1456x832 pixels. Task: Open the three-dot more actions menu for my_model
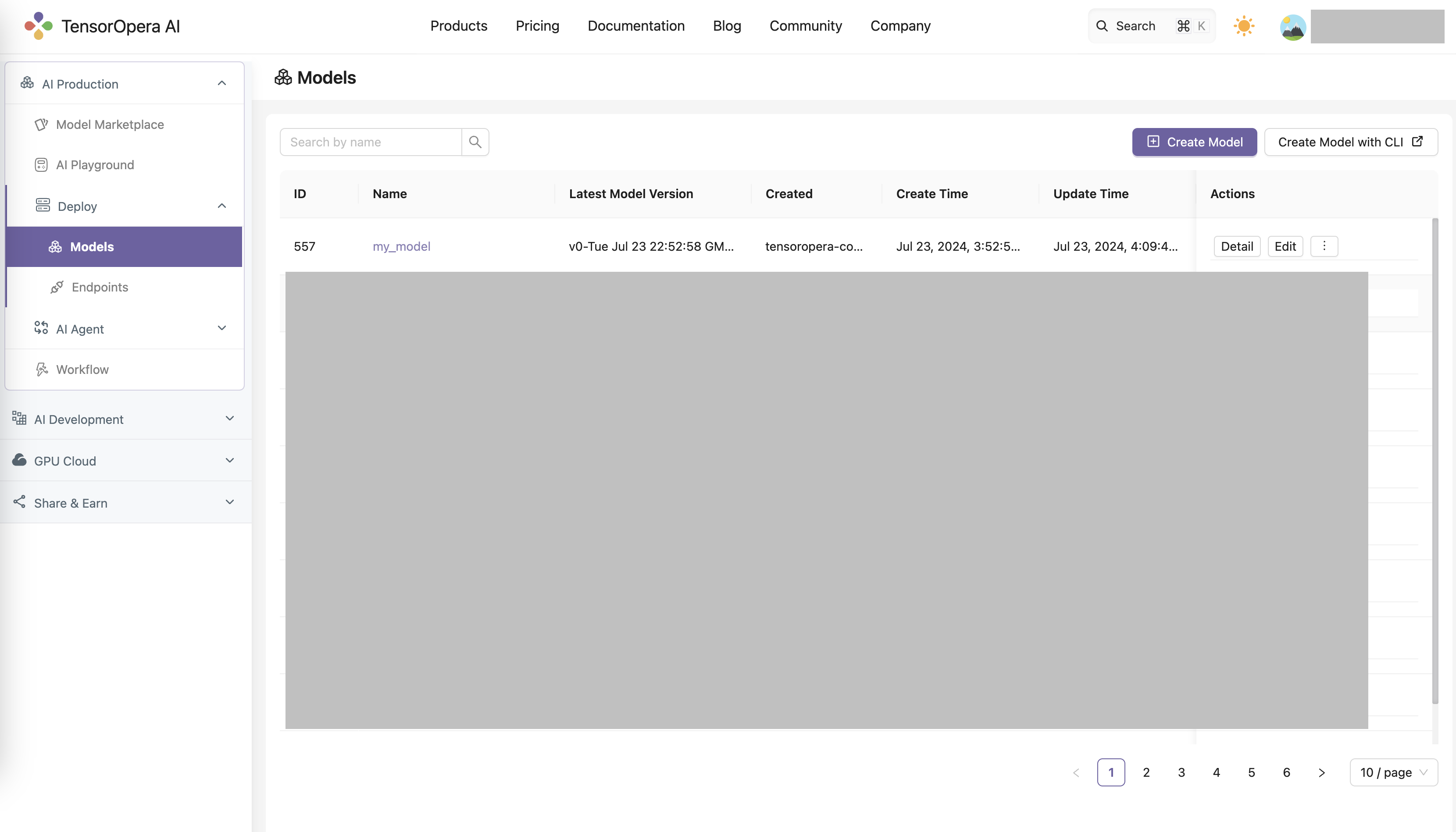click(1324, 246)
